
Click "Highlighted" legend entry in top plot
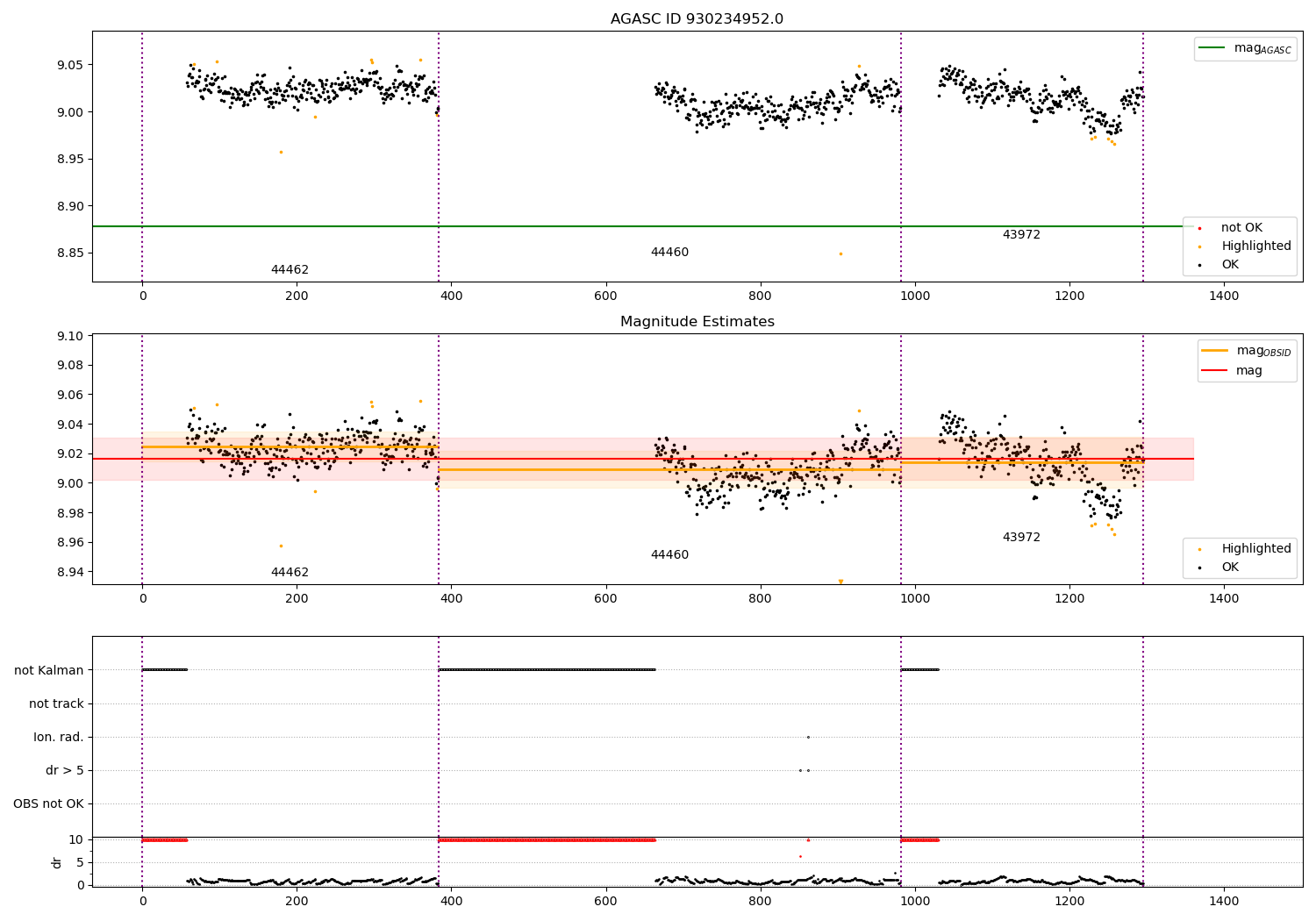[x=1256, y=246]
